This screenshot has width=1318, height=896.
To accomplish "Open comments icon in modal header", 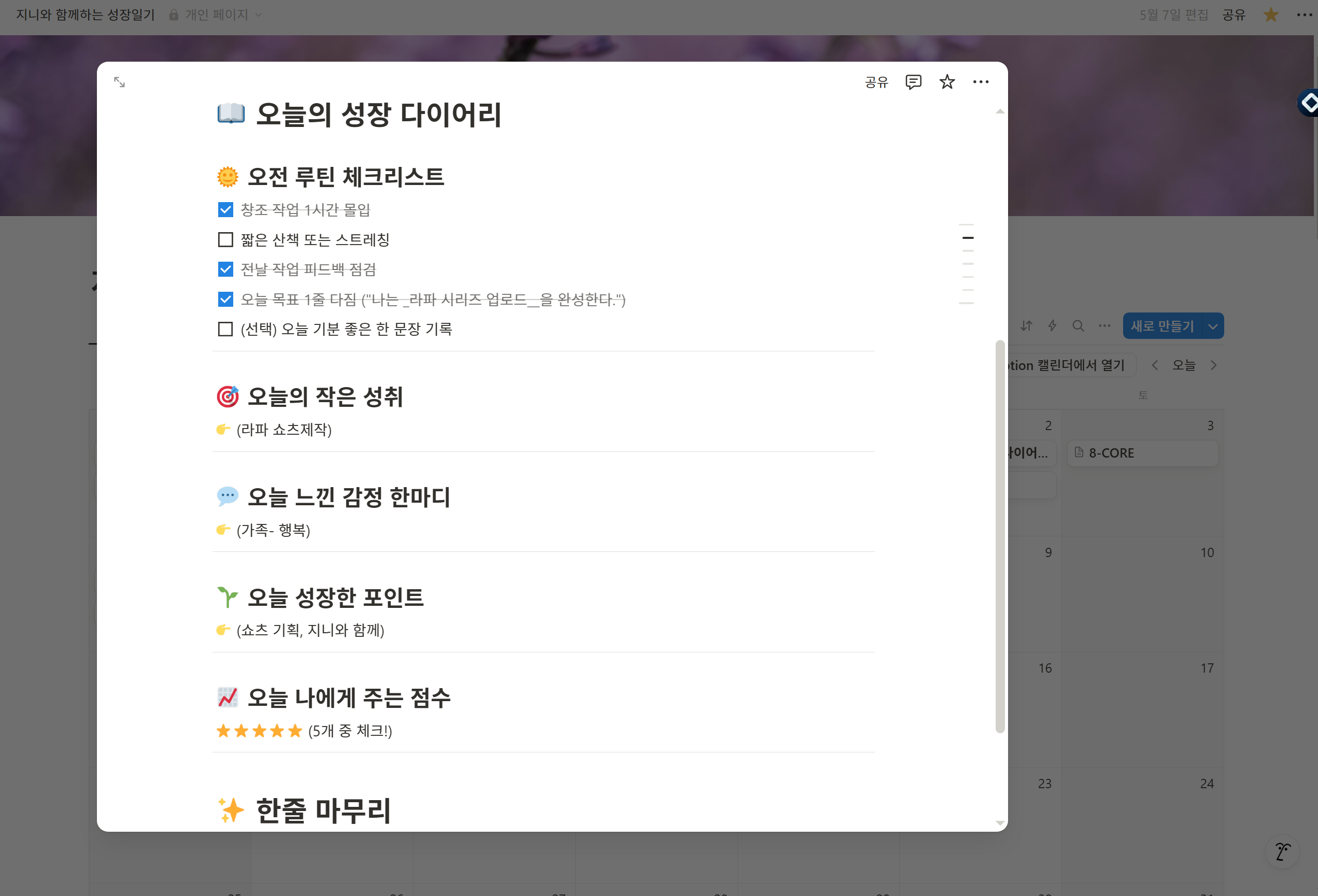I will [913, 82].
